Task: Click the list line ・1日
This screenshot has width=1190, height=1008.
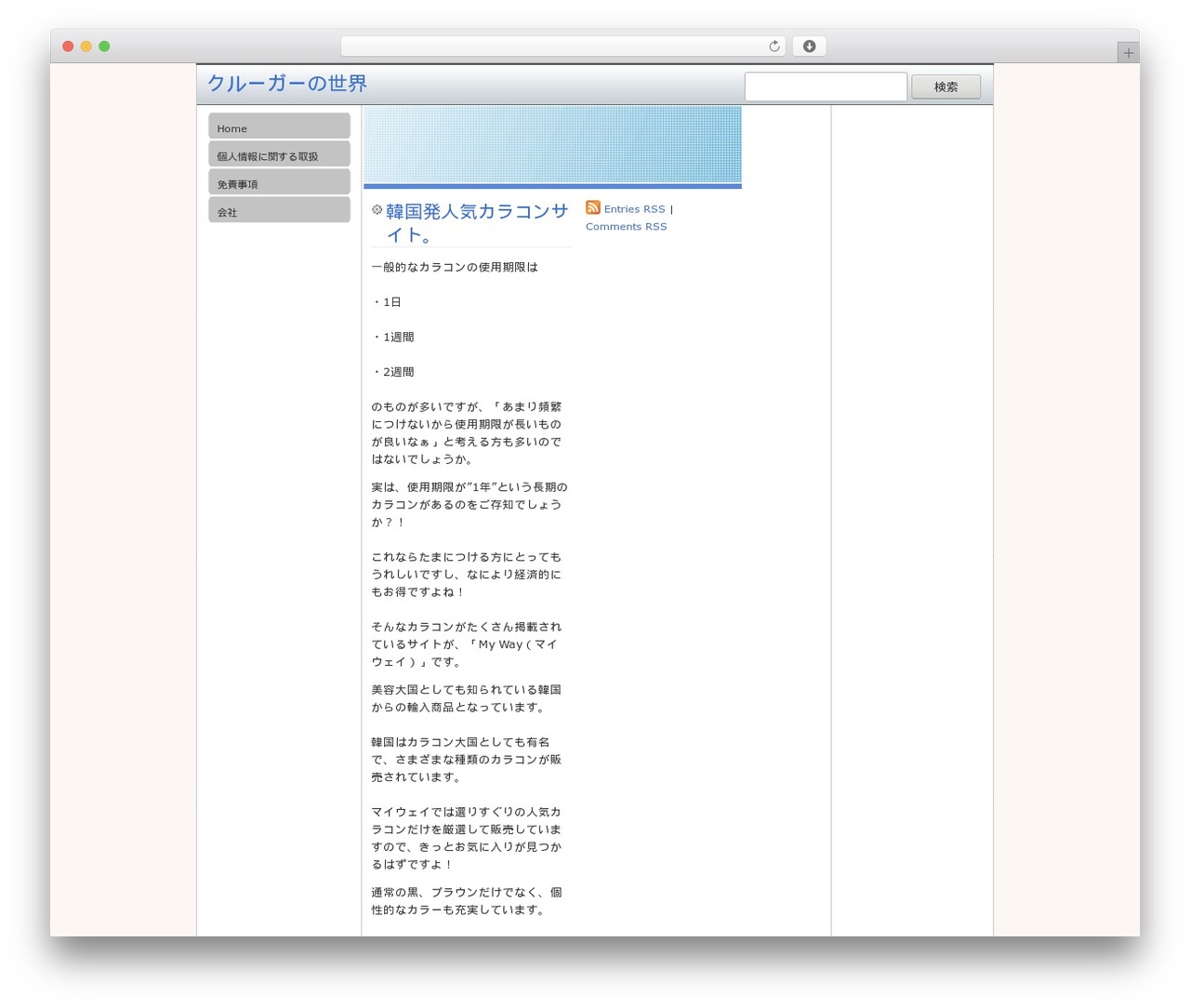Action: 387,302
